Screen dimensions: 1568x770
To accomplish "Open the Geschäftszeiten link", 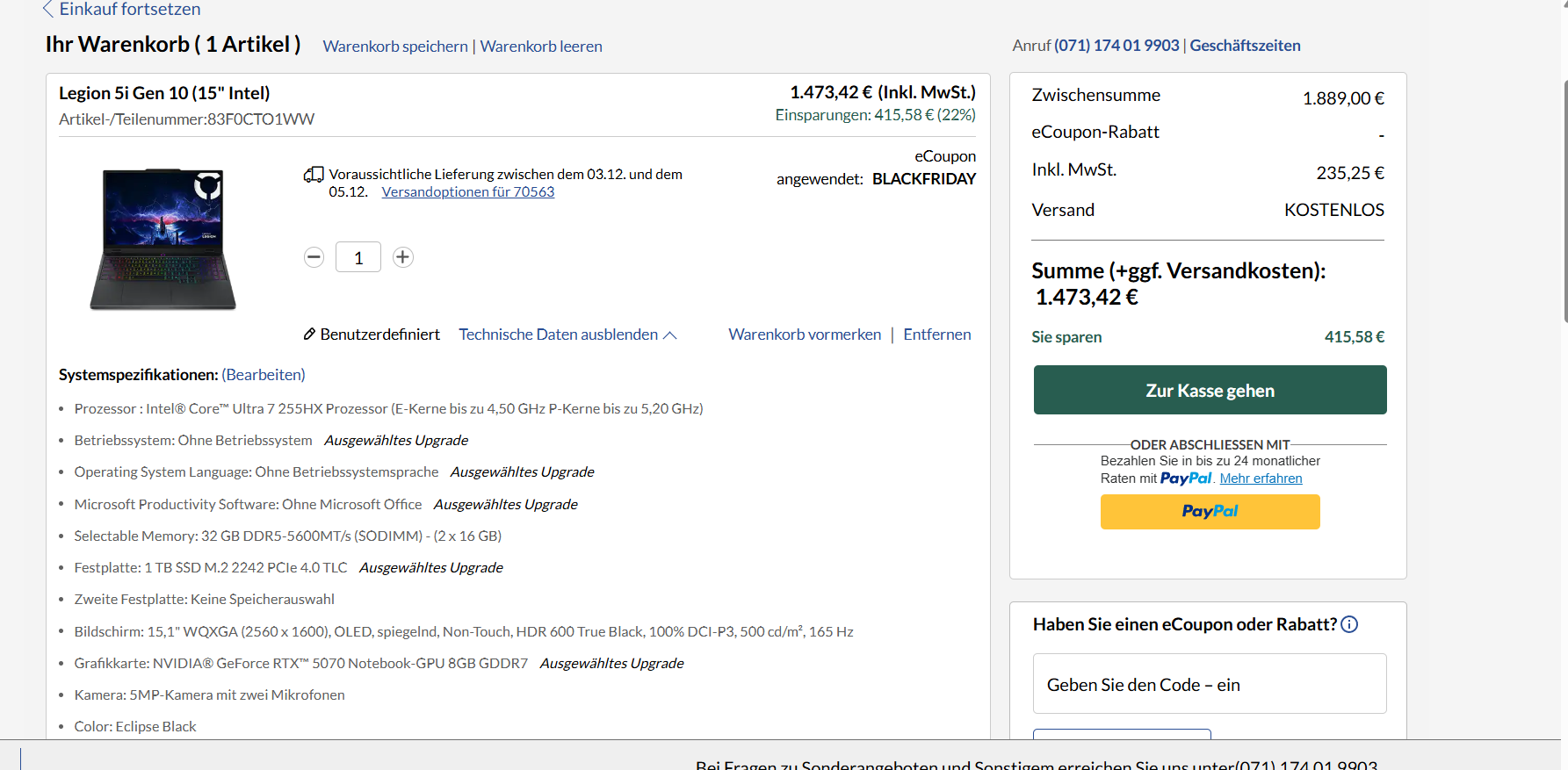I will pyautogui.click(x=1245, y=46).
